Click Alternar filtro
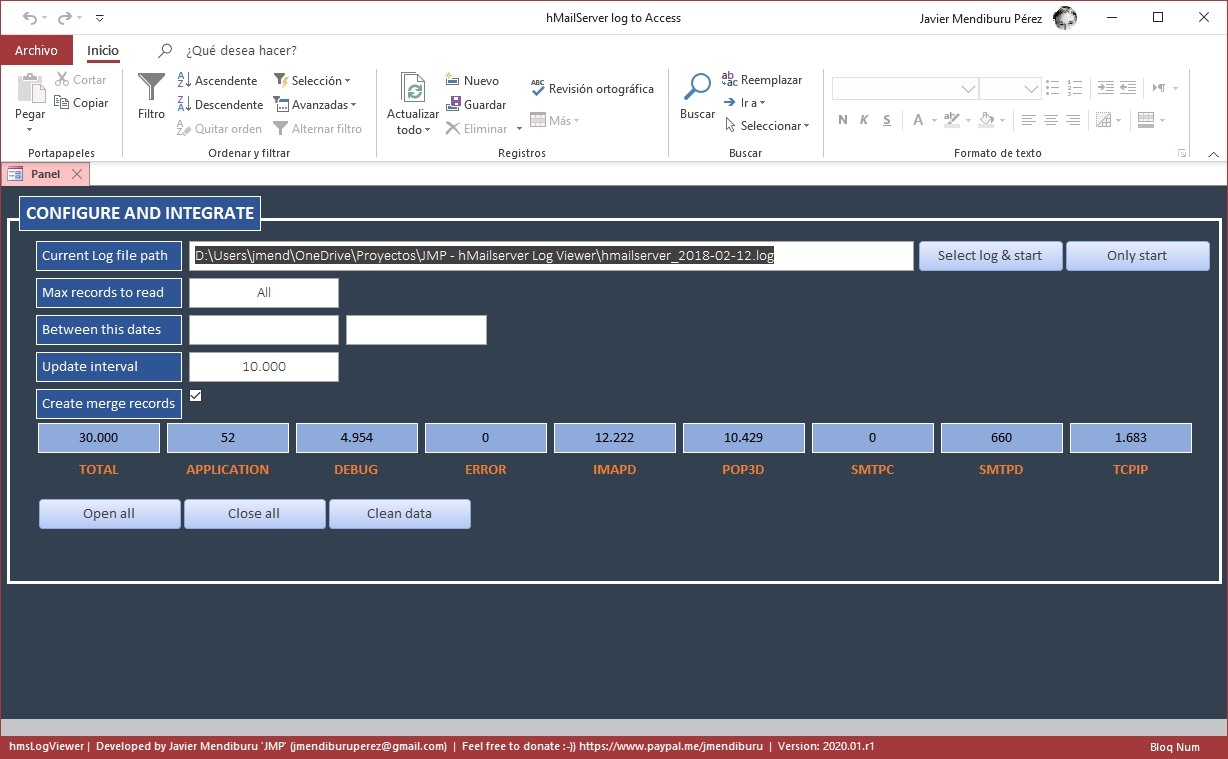This screenshot has width=1228, height=759. (x=318, y=128)
